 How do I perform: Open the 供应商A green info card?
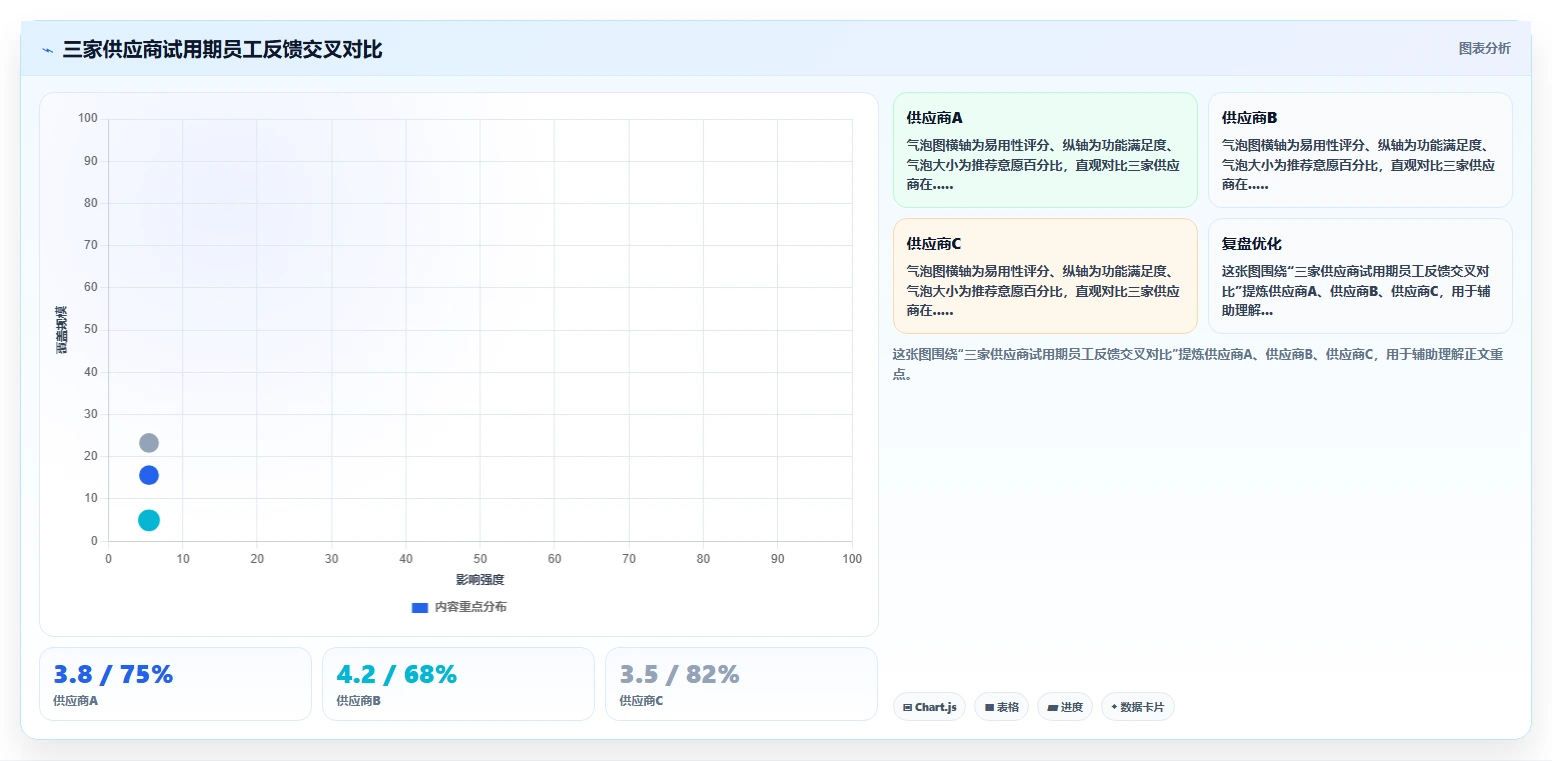click(1045, 150)
